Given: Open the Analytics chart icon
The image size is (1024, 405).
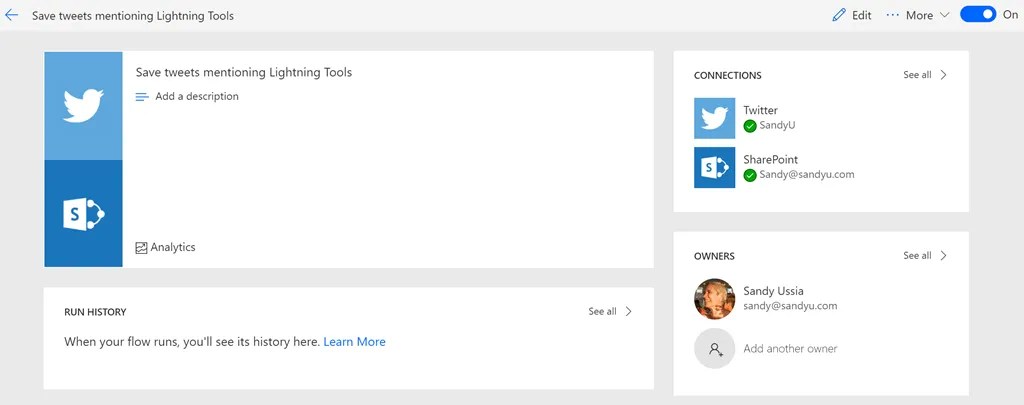Looking at the screenshot, I should pos(141,248).
